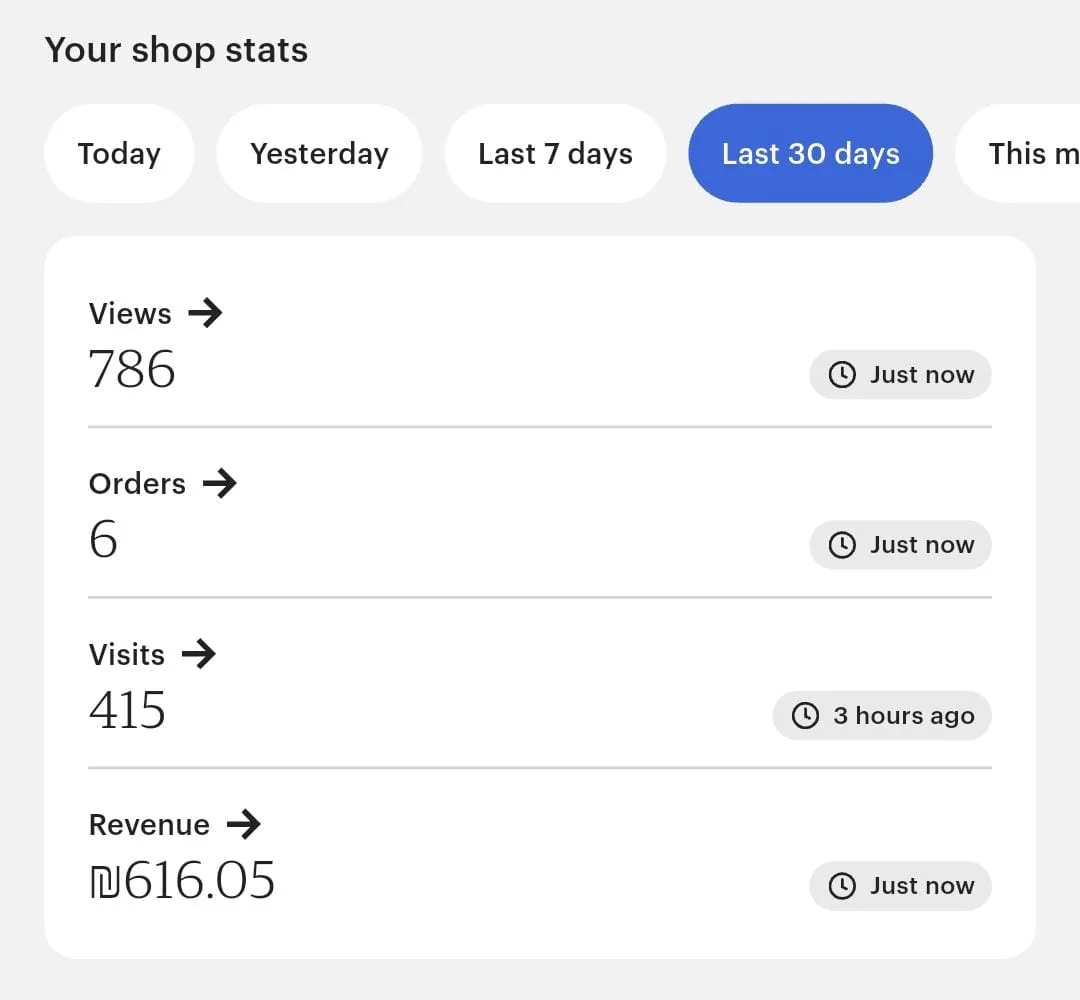Click the clock icon in Views row
Screen dimensions: 1080x1000
pos(843,375)
